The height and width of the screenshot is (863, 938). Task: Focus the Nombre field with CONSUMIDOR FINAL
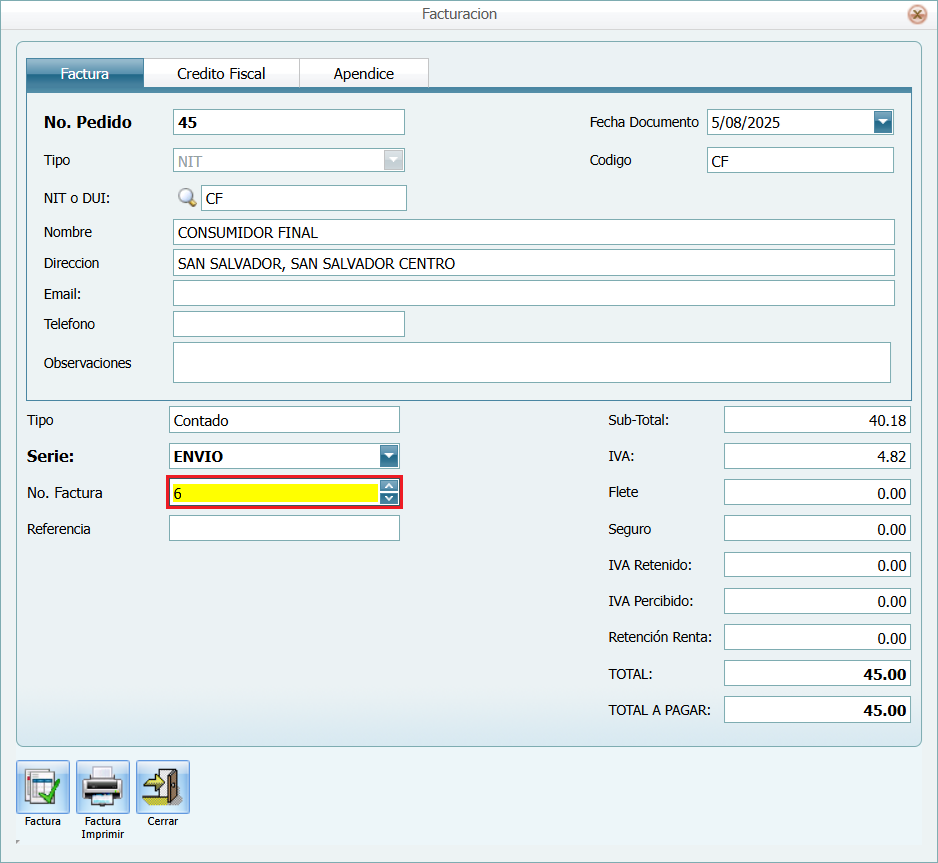point(533,232)
